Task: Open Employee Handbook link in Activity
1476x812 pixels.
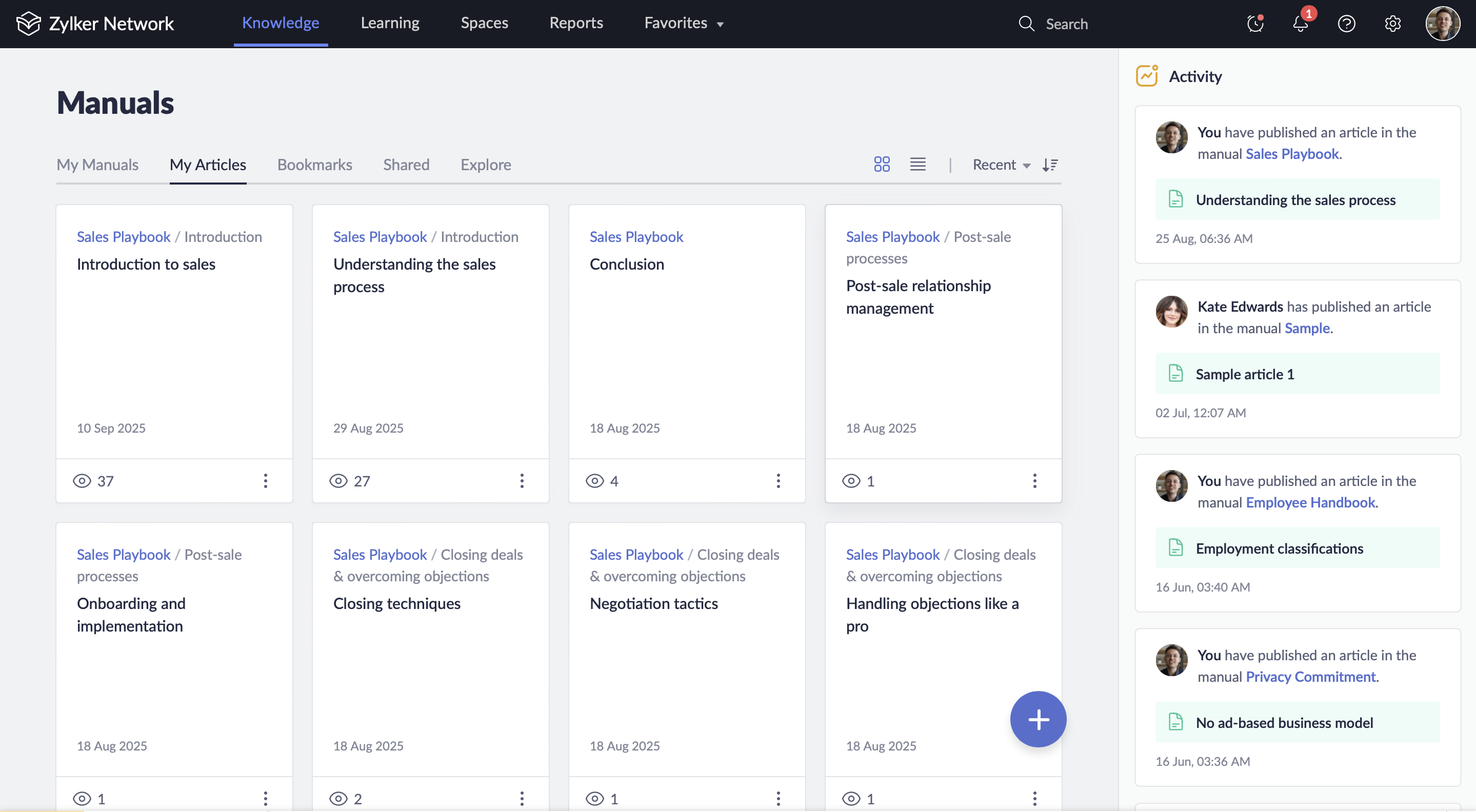Action: pos(1310,502)
